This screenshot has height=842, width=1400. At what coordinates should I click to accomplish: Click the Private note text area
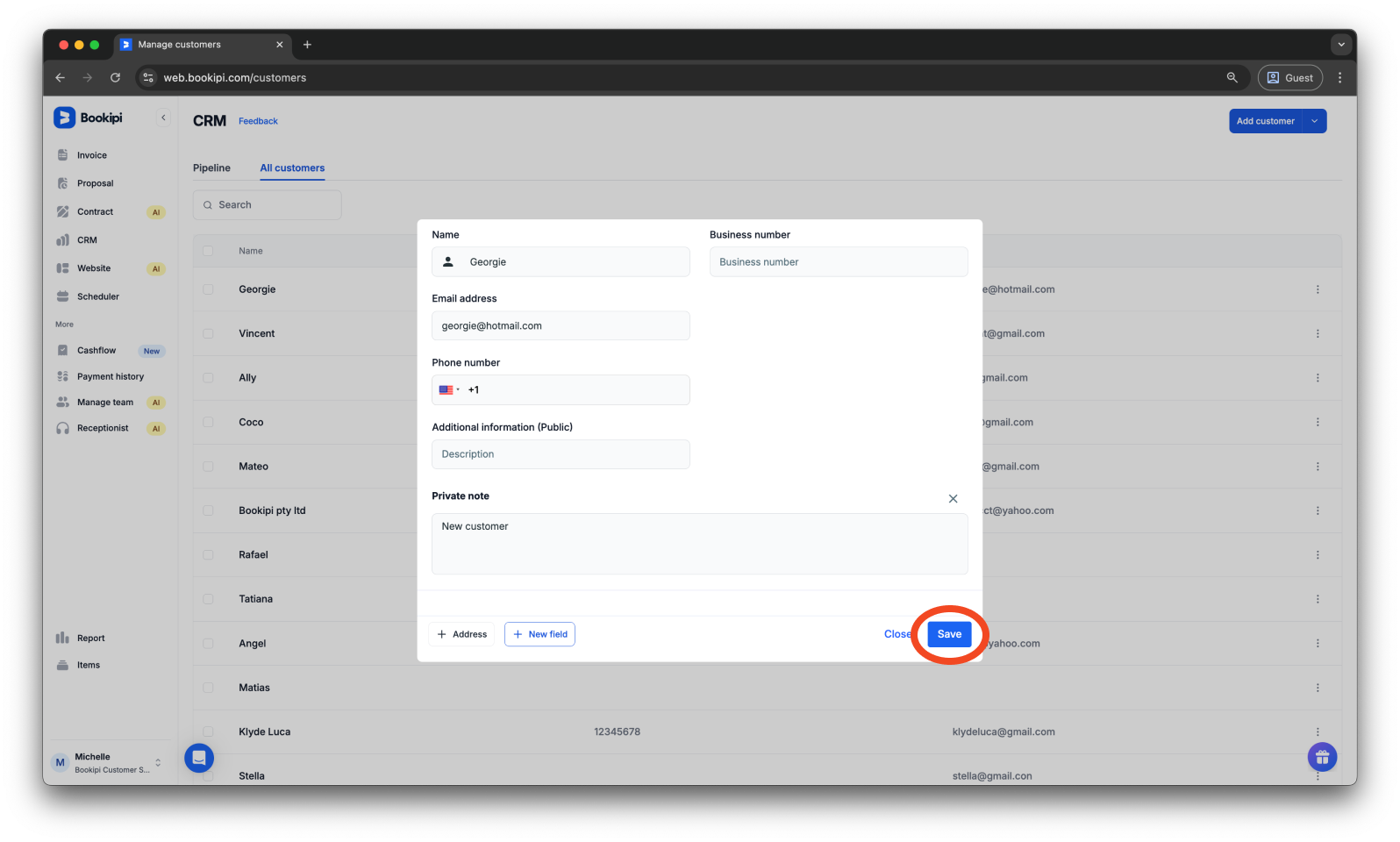(x=699, y=544)
